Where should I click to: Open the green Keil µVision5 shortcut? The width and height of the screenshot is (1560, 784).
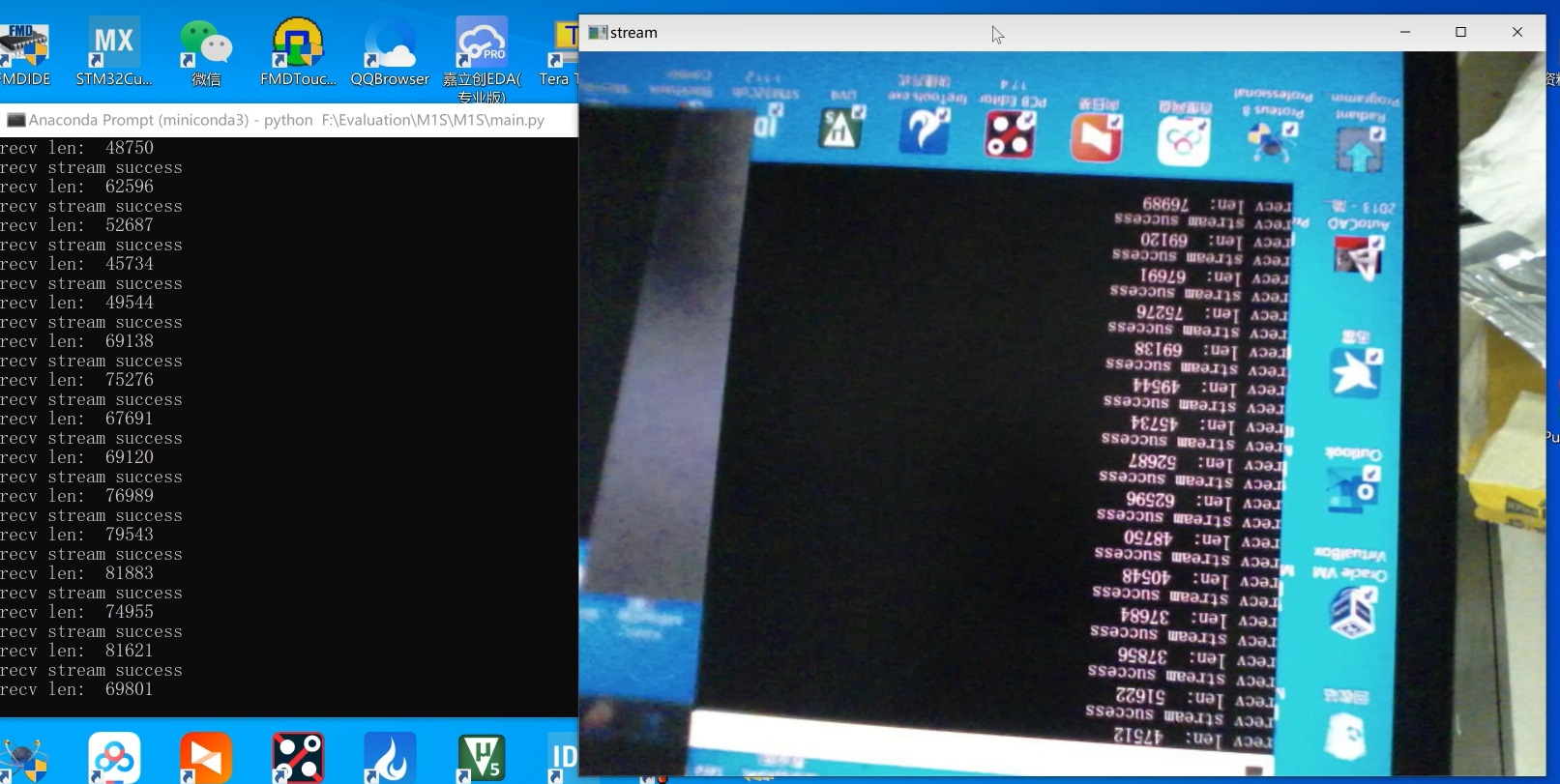coord(481,758)
